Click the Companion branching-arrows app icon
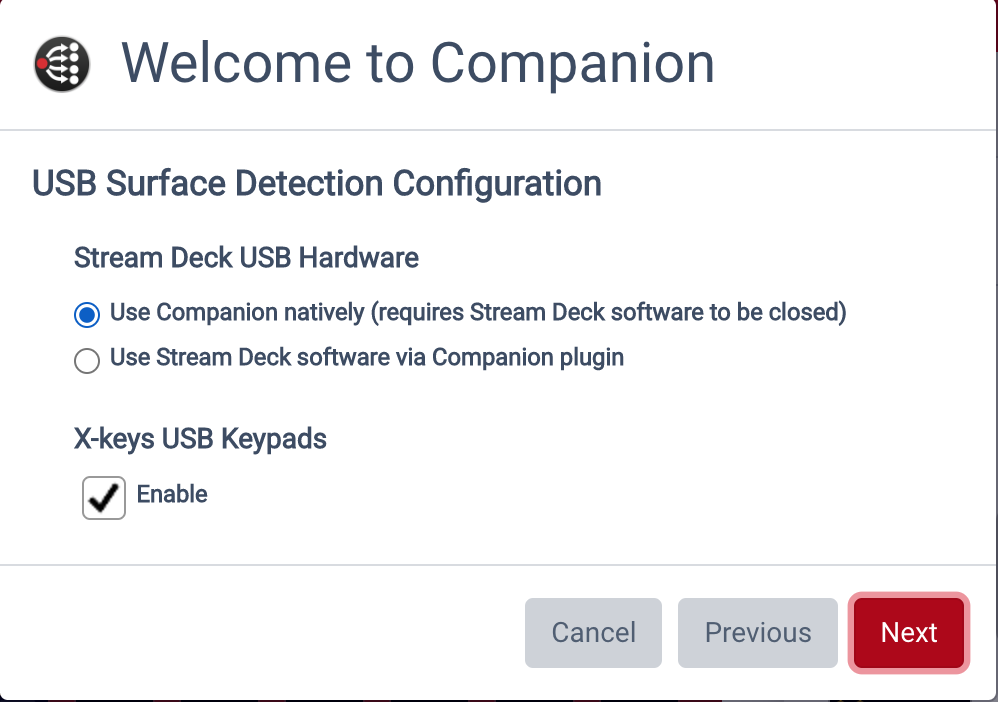Screen dimensions: 998x702 [61, 64]
